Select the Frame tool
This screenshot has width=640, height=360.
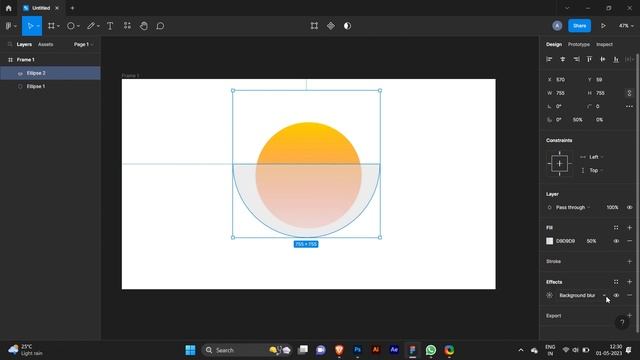51,26
